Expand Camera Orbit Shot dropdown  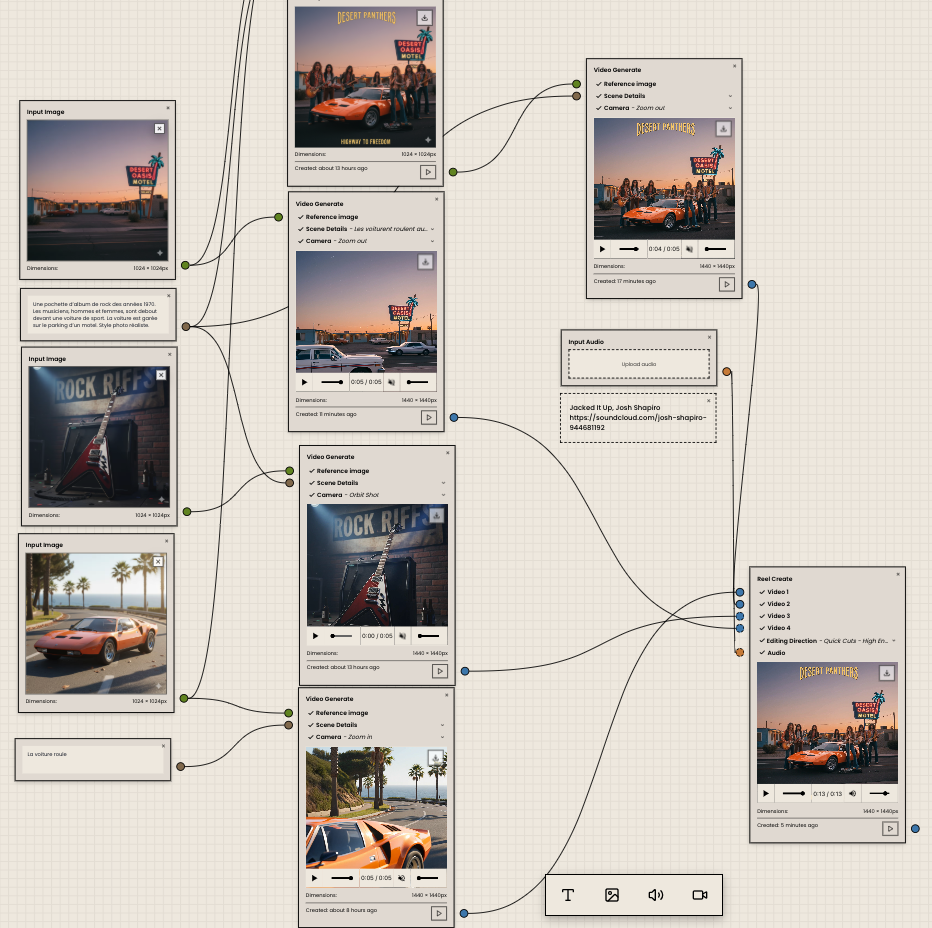(x=442, y=495)
